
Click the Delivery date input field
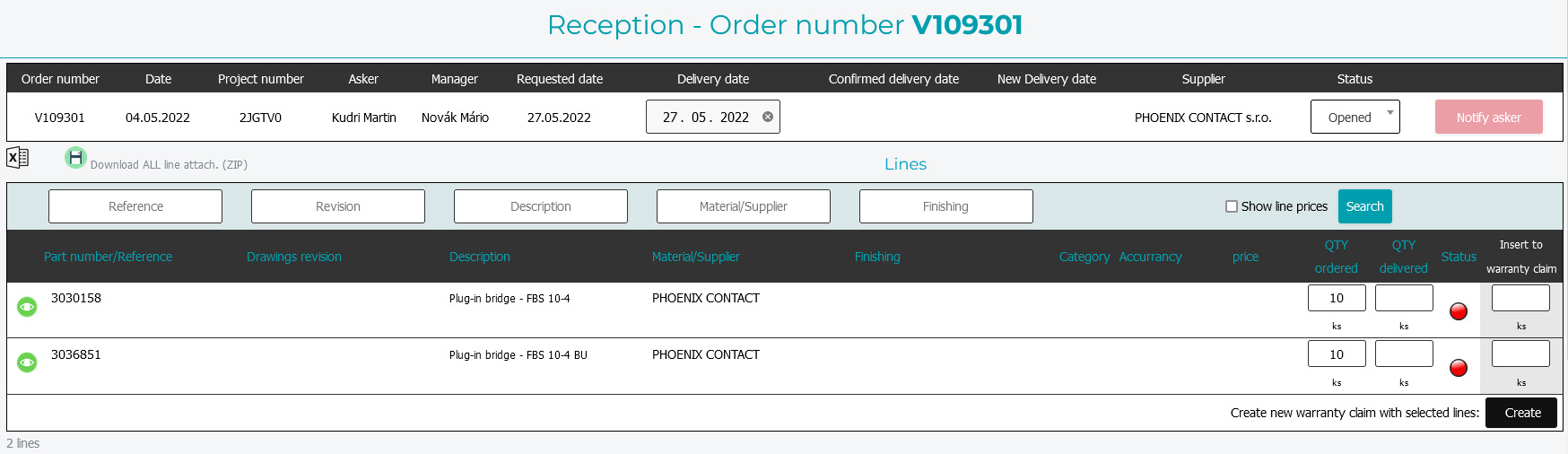point(705,117)
